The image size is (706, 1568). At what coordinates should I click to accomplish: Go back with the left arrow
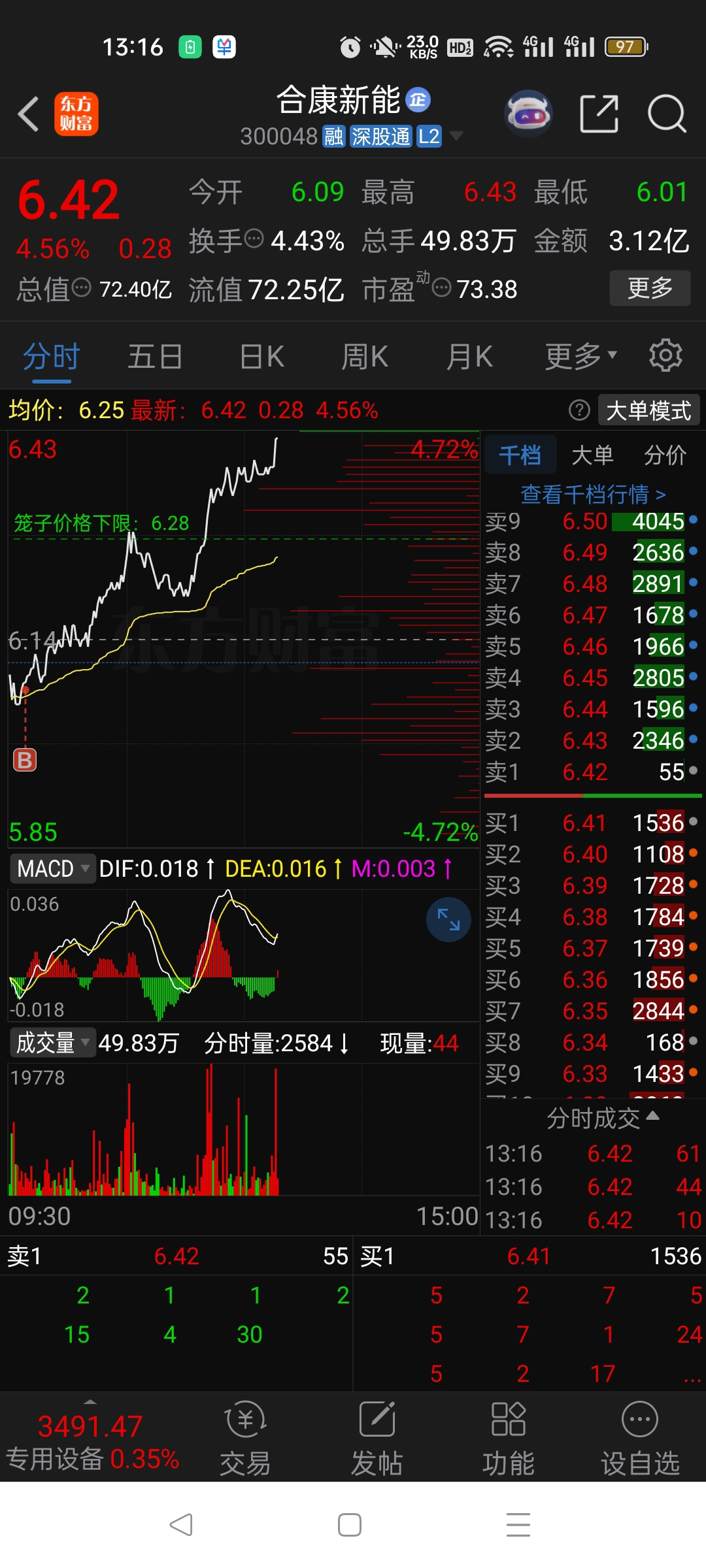28,114
